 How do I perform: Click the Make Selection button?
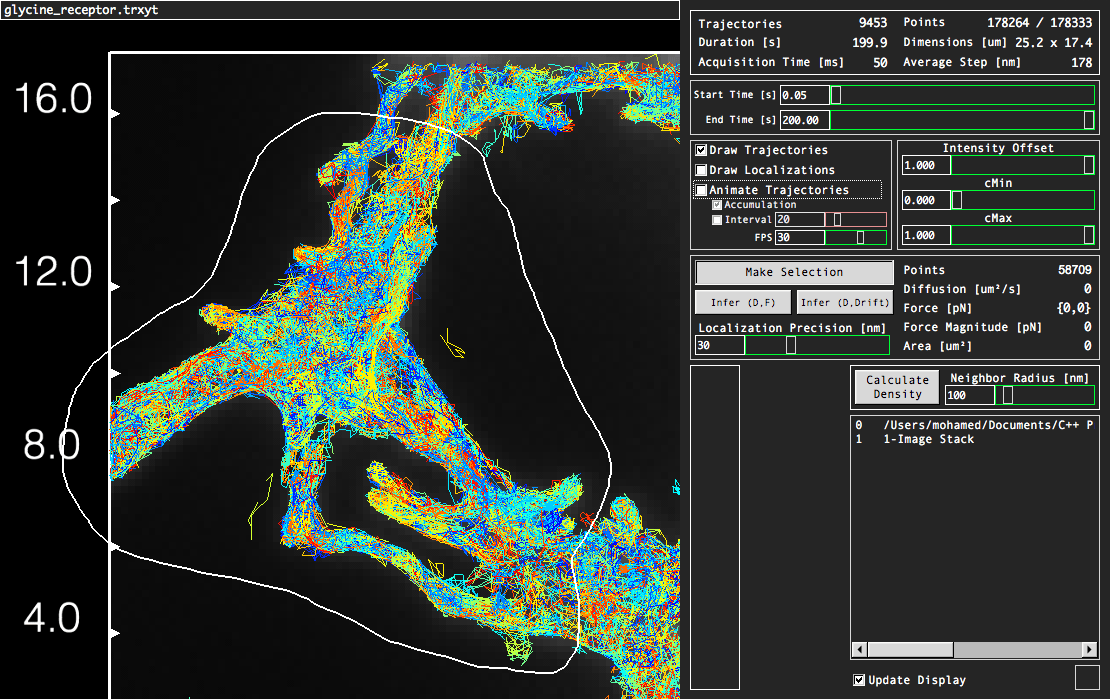click(794, 272)
